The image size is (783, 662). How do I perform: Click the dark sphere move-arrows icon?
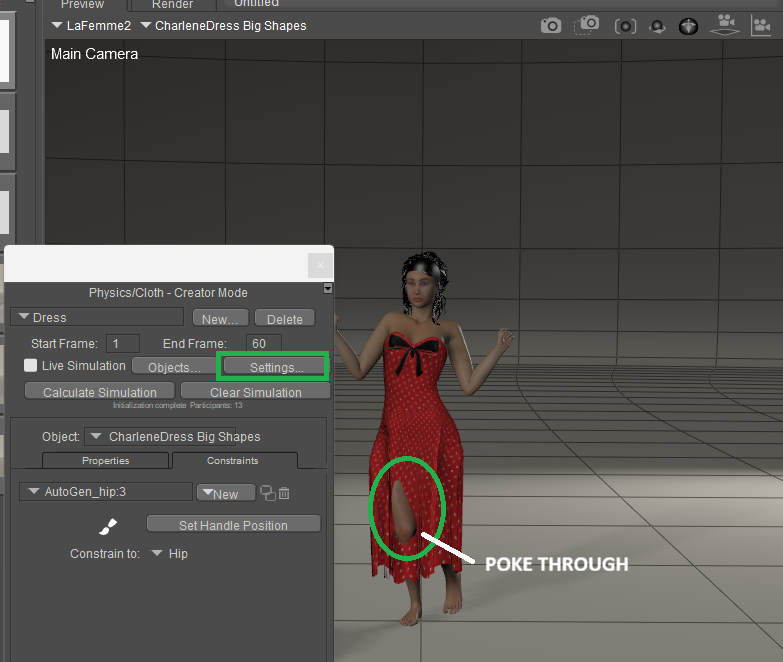[x=688, y=26]
